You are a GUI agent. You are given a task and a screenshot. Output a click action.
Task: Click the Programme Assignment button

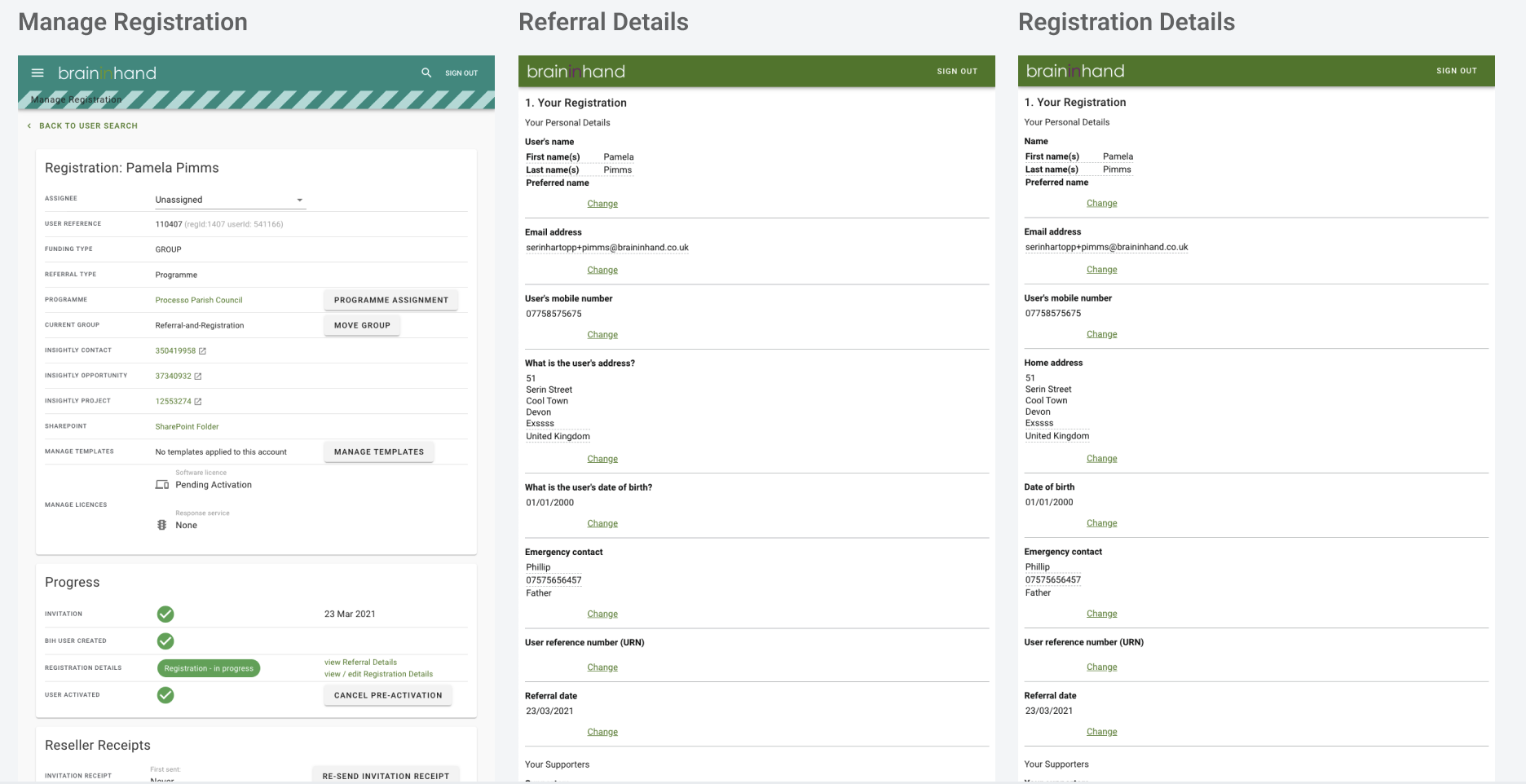(x=391, y=300)
